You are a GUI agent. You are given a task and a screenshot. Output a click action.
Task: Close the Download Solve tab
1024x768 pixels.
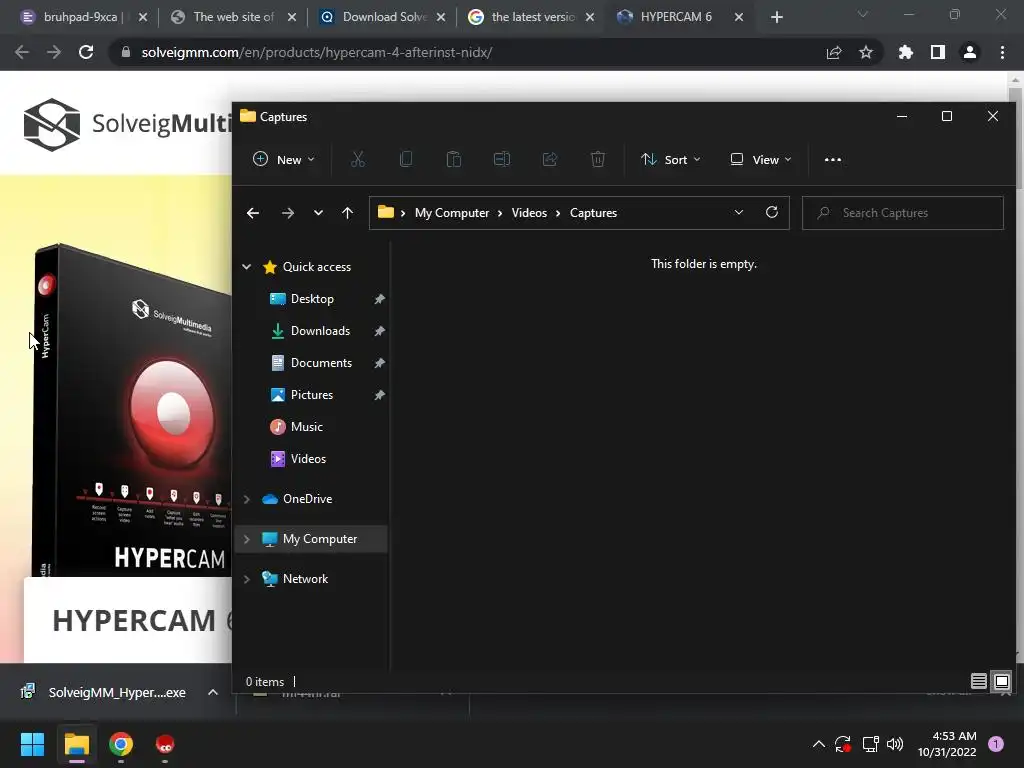pyautogui.click(x=441, y=17)
